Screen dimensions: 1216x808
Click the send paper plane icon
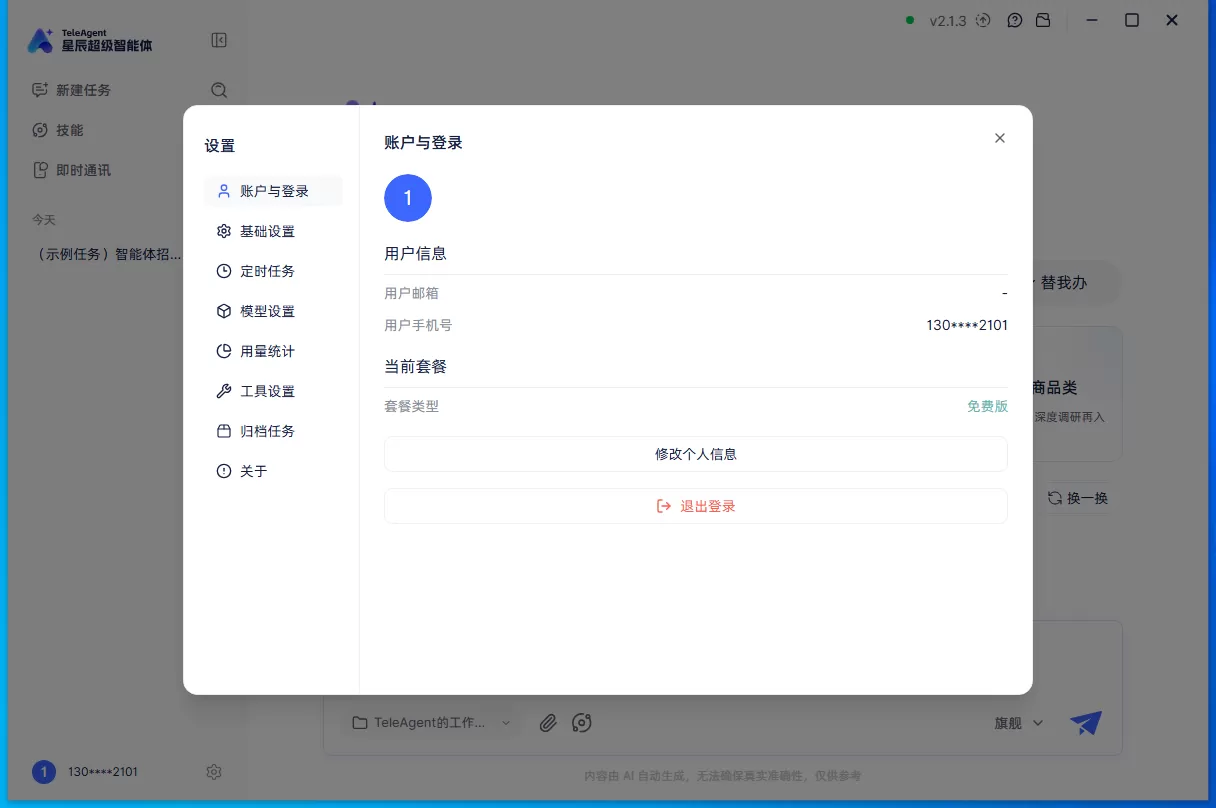tap(1085, 722)
